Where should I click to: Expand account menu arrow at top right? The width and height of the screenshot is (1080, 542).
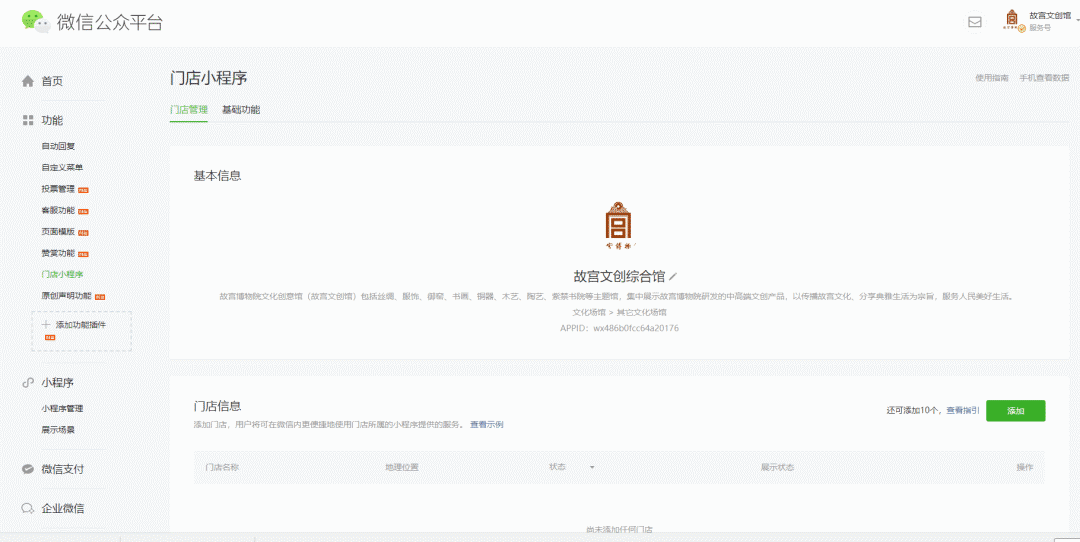tap(1077, 21)
